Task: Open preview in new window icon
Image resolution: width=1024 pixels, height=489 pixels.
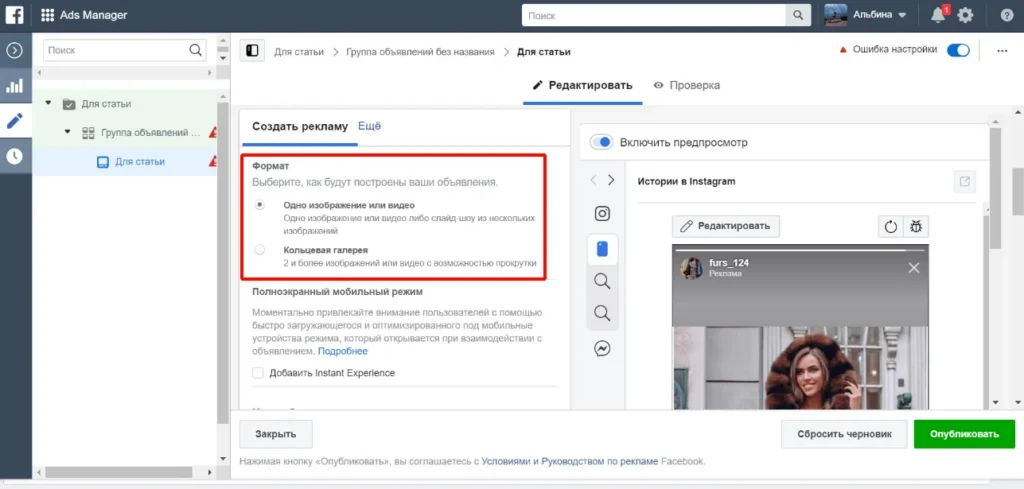Action: 965,181
